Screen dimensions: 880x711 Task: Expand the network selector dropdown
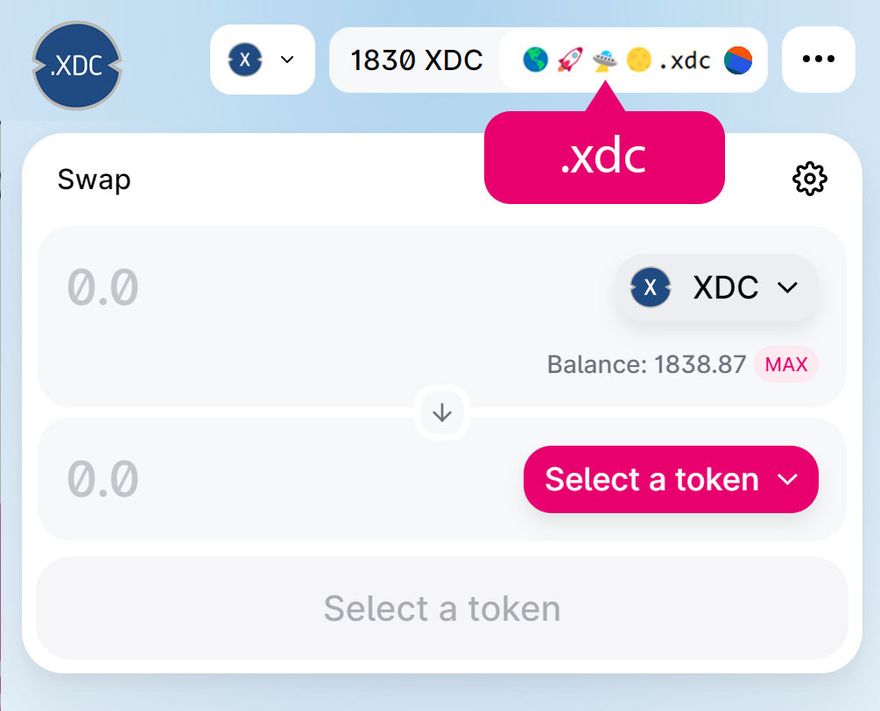tap(262, 59)
